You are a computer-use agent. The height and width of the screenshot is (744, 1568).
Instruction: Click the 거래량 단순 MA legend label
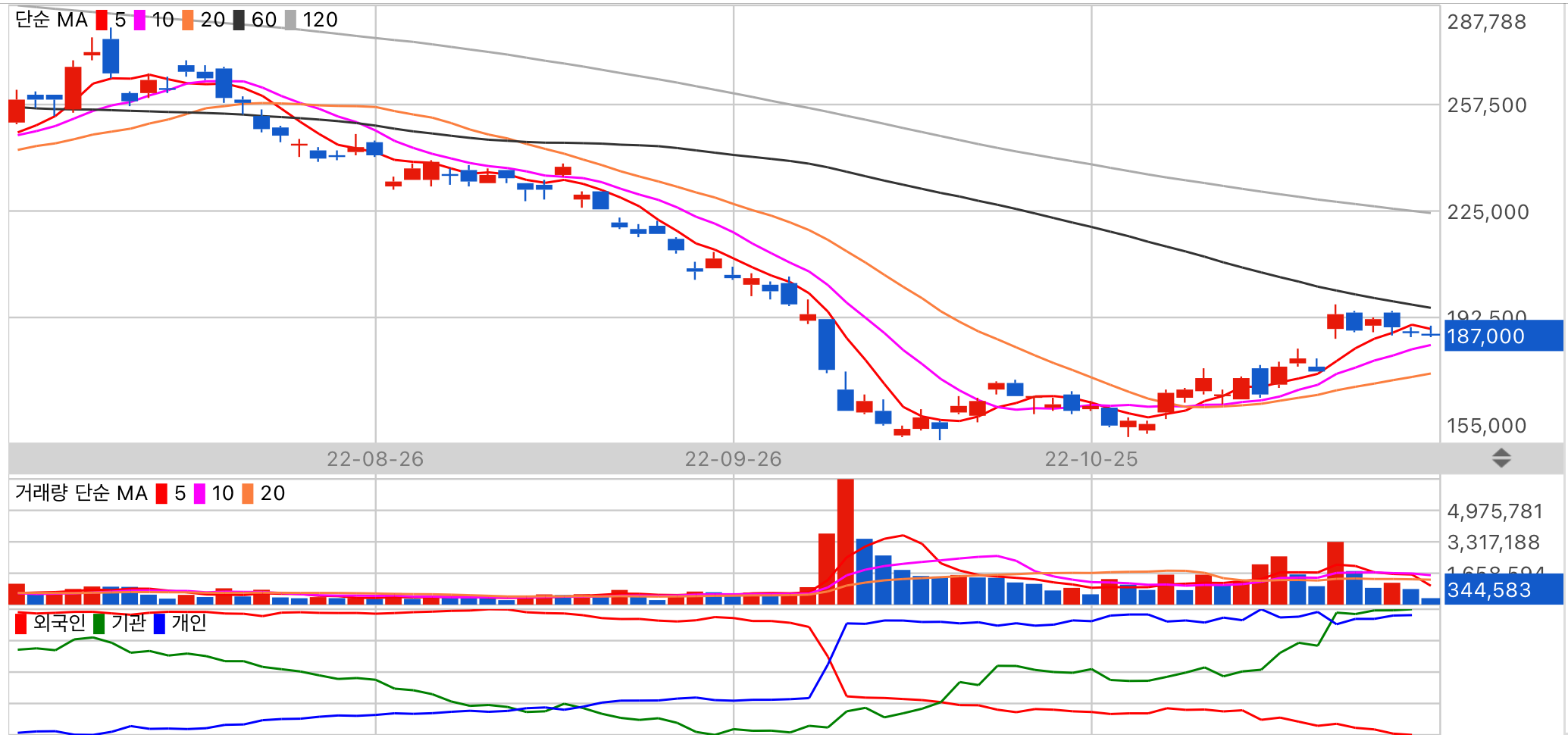coord(81,493)
